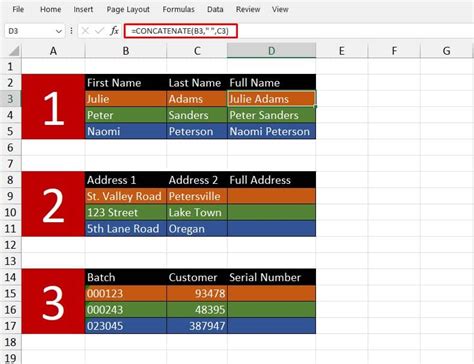Select row 9 header
The width and height of the screenshot is (474, 364).
[10, 196]
